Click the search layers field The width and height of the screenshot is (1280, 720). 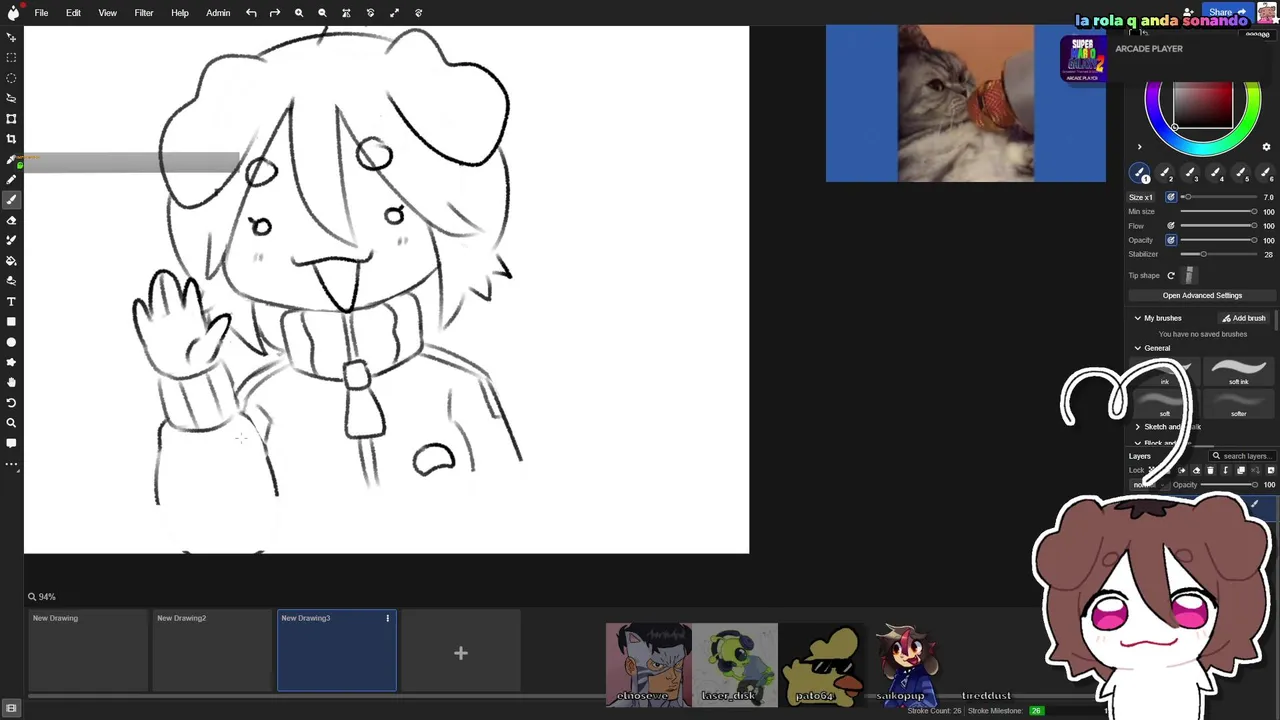click(x=1243, y=456)
